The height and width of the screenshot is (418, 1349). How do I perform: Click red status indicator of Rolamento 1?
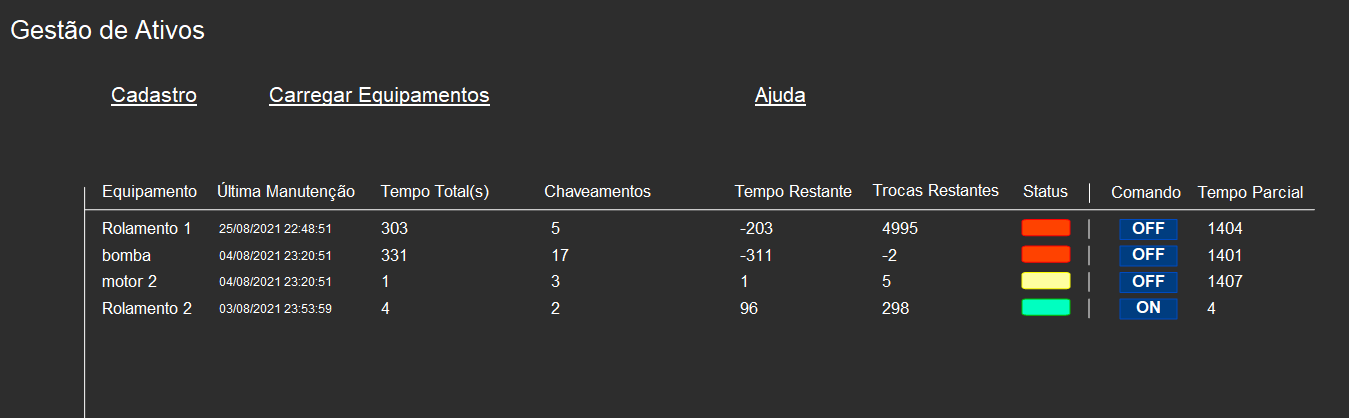pos(1045,228)
